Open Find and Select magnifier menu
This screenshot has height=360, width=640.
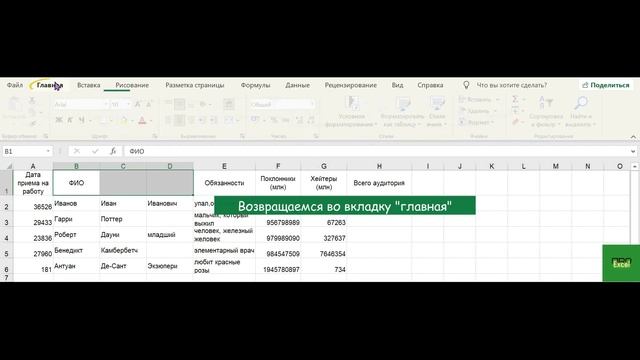(580, 111)
